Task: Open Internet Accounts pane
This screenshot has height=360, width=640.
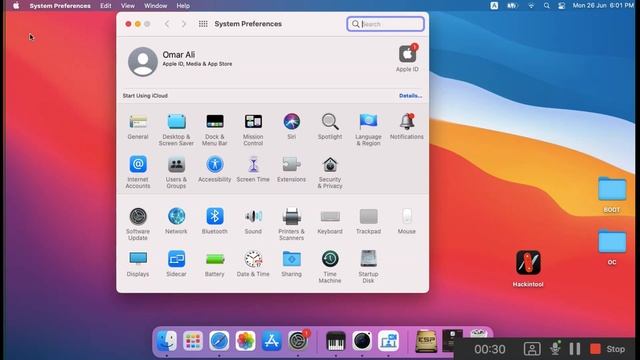Action: point(138,172)
